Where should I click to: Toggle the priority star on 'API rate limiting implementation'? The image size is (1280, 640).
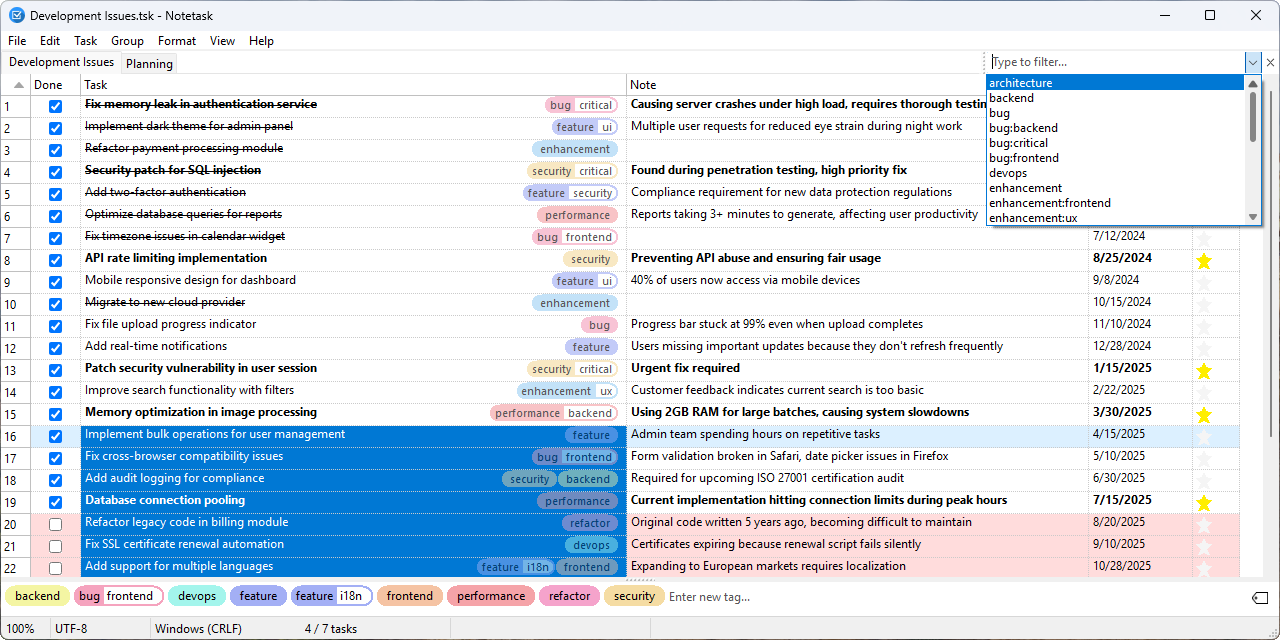[x=1203, y=259]
